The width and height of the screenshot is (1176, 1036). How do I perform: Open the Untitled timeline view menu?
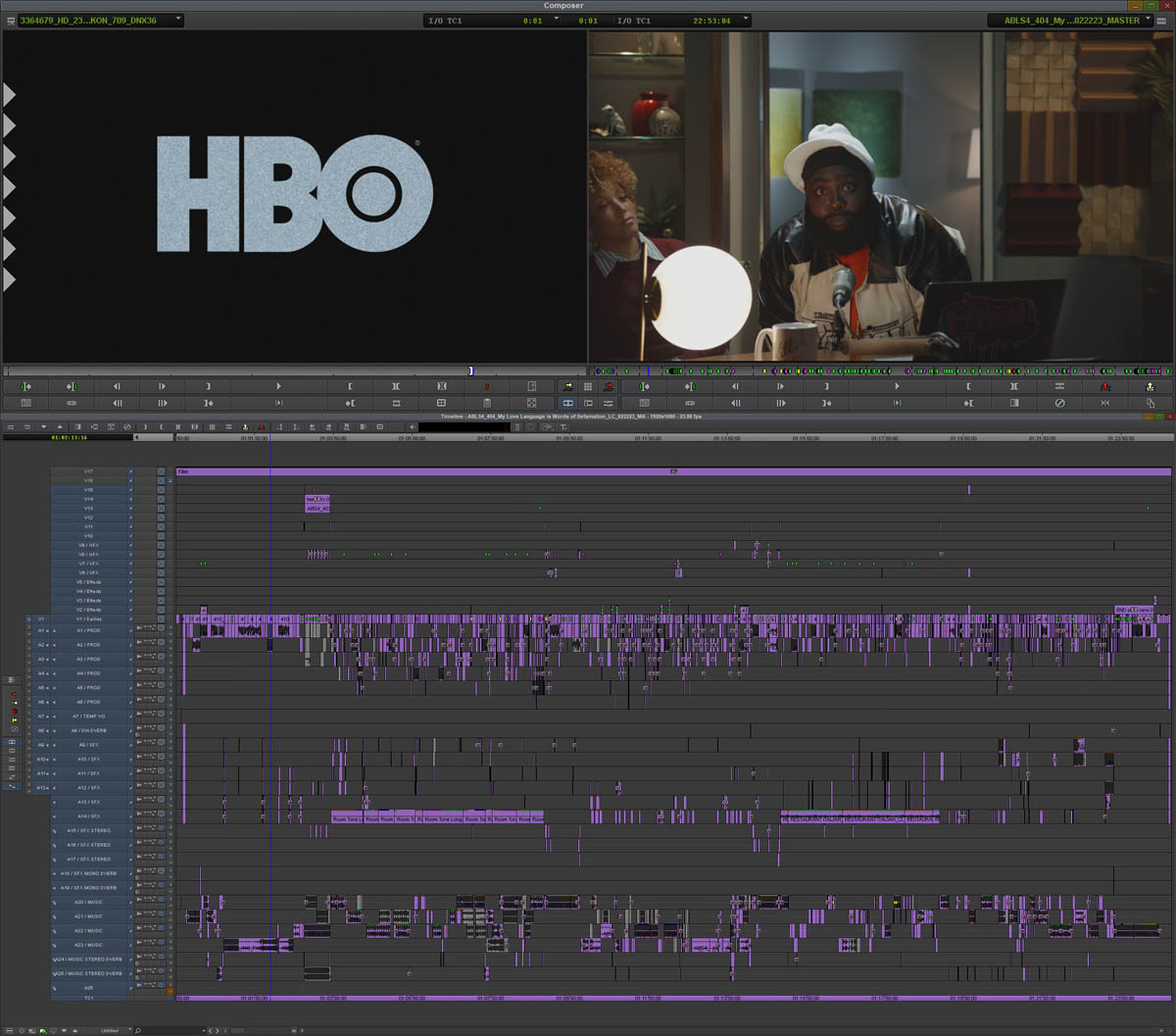pos(116,1030)
